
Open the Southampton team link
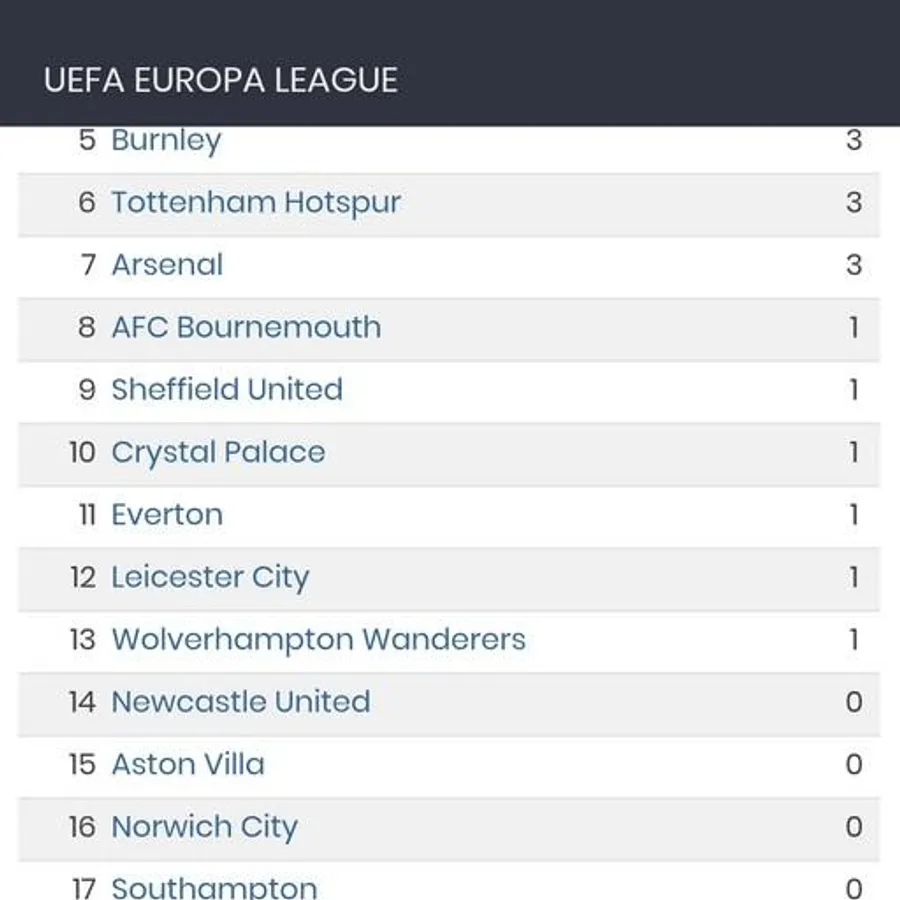(x=214, y=886)
